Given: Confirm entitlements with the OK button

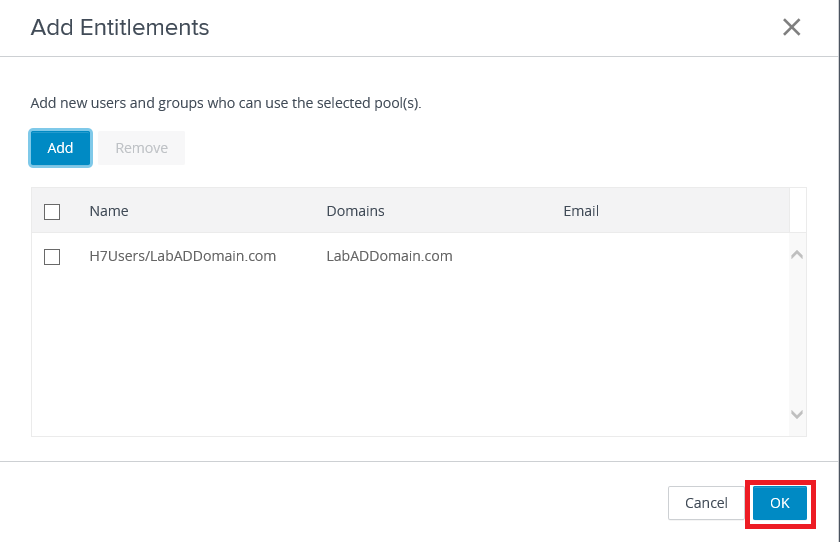Looking at the screenshot, I should click(780, 503).
